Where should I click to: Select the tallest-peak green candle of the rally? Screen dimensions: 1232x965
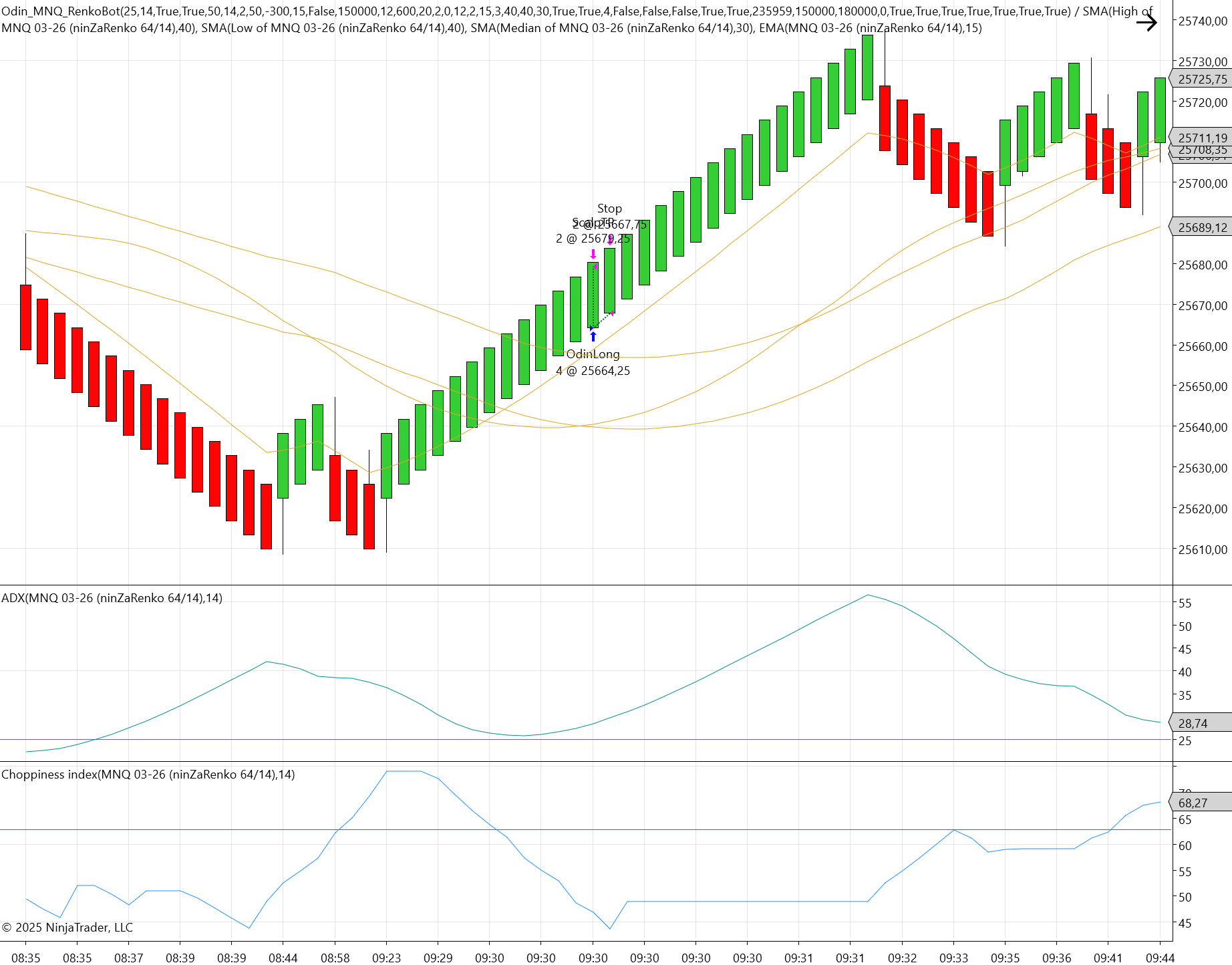pyautogui.click(x=867, y=67)
